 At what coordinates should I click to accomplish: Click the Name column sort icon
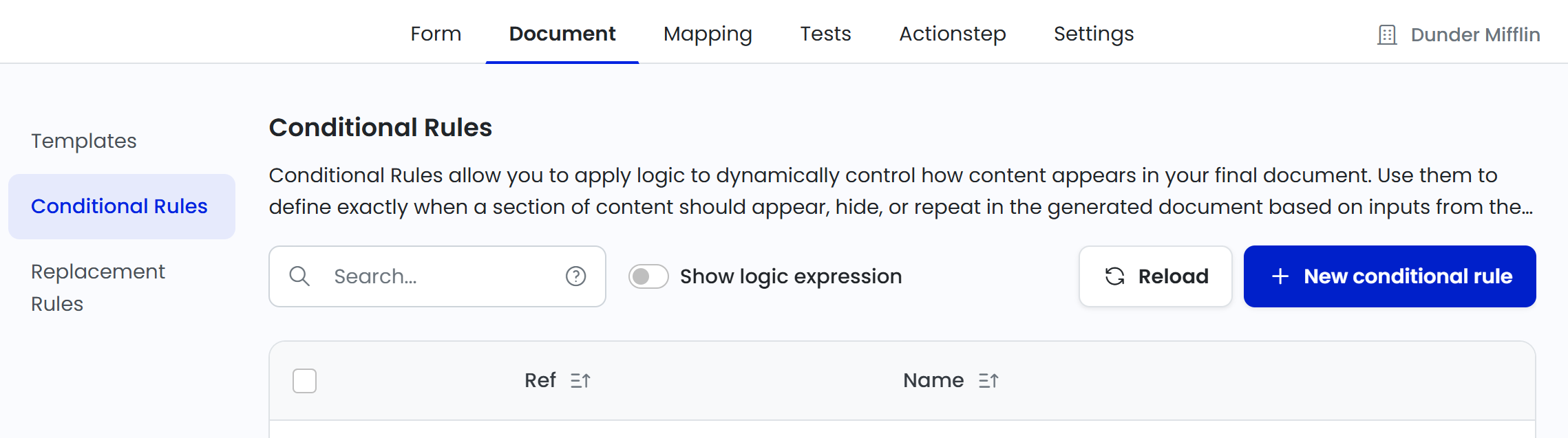pos(988,381)
